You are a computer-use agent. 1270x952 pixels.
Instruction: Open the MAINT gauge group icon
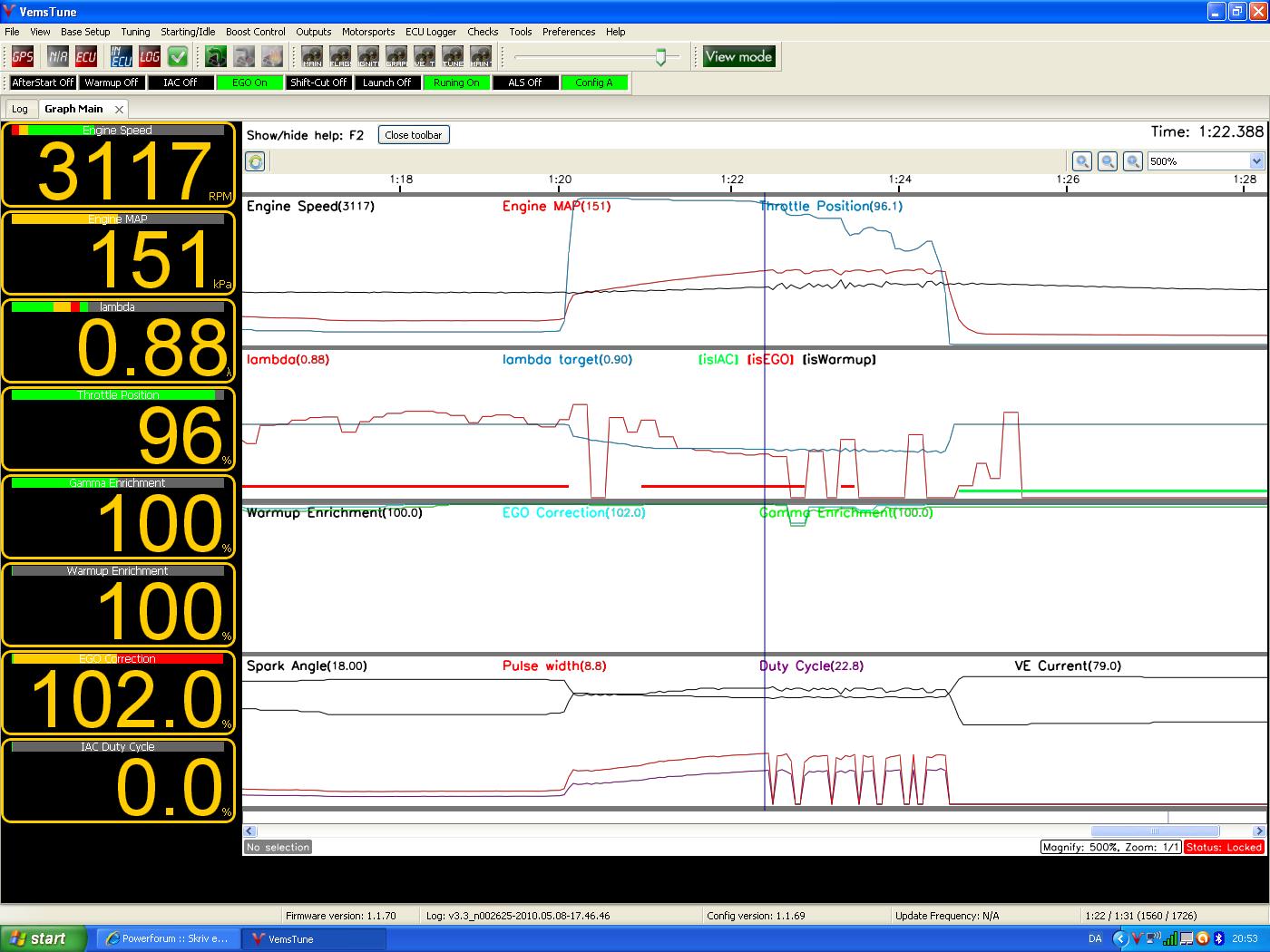click(481, 57)
